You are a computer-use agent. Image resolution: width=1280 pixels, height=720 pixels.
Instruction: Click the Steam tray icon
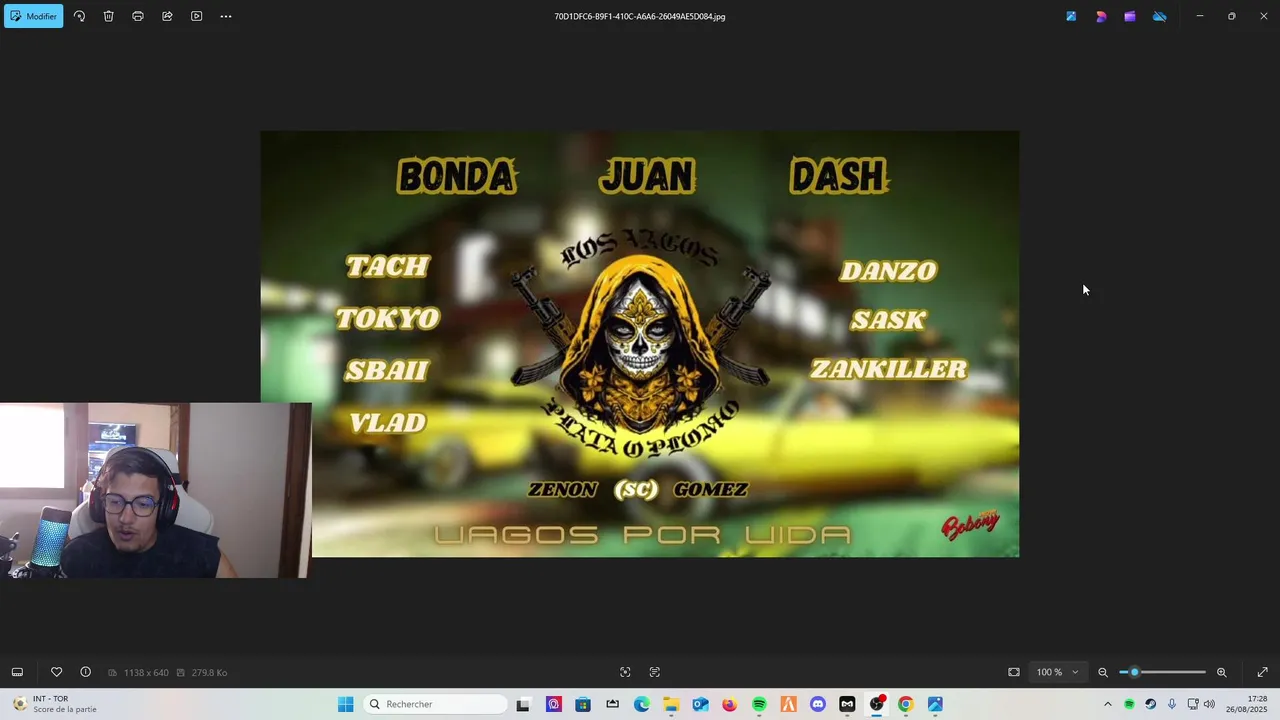coord(1150,704)
